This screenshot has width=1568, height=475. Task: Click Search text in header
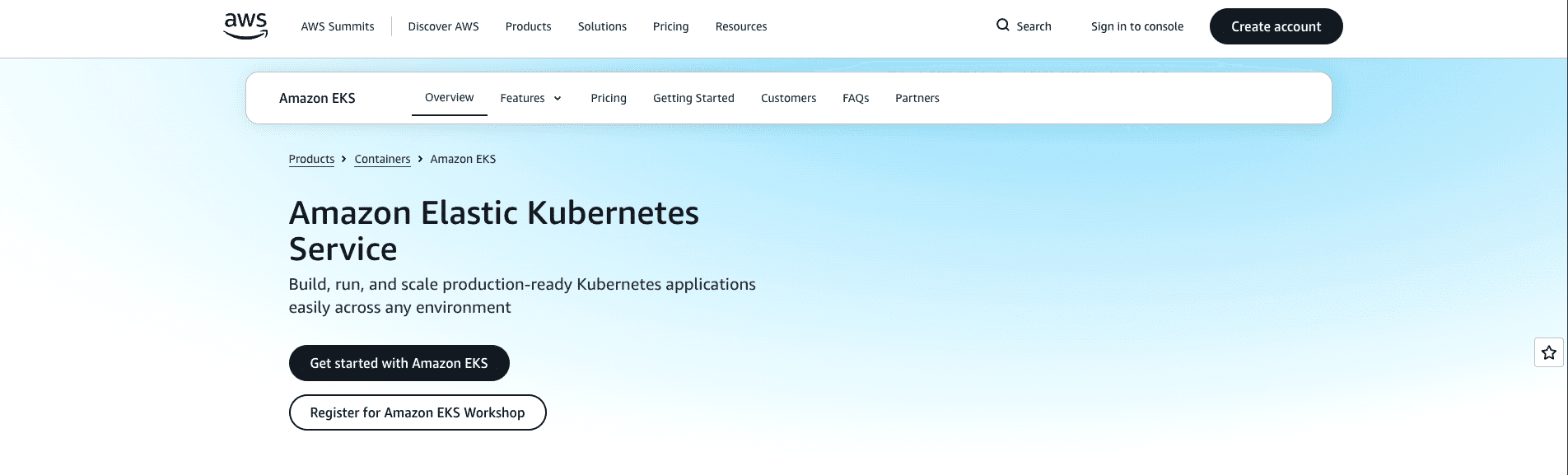(1034, 26)
